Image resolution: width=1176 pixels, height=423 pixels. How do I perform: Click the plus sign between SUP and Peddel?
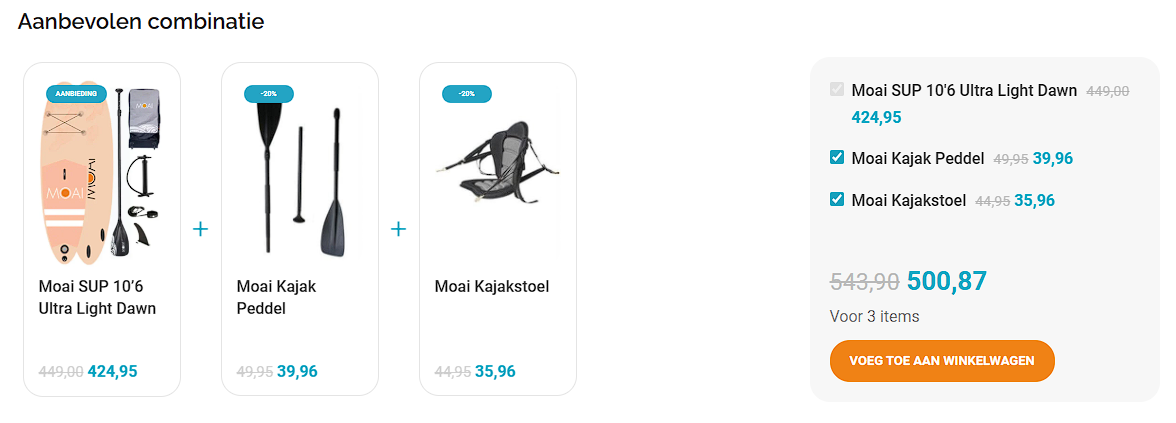[x=200, y=229]
